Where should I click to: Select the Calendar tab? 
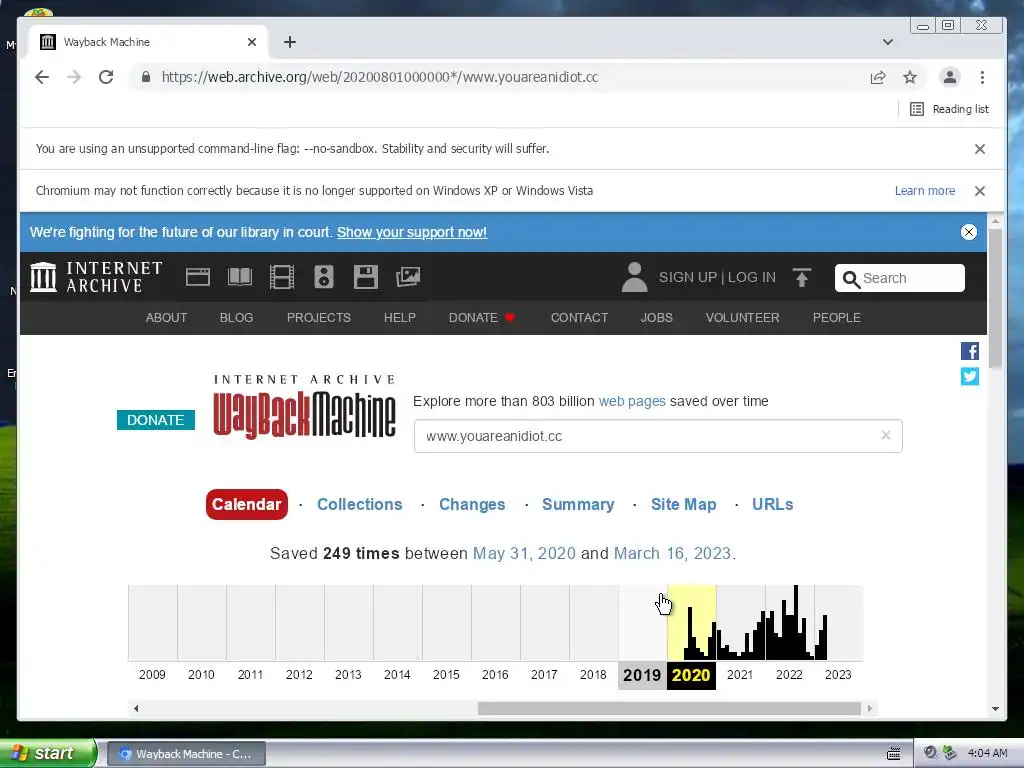point(246,504)
